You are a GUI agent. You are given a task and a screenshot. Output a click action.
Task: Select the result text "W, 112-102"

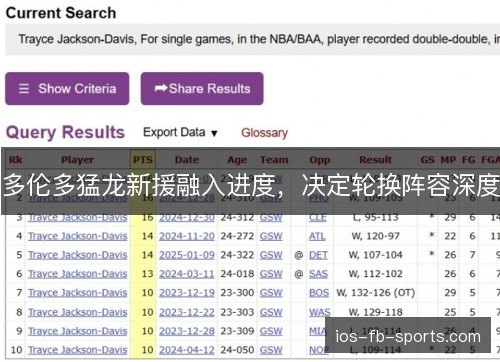(375, 274)
